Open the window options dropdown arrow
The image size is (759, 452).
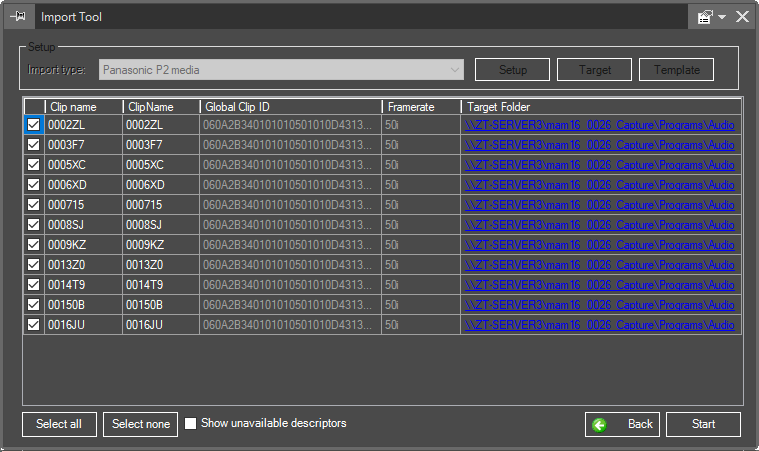tap(721, 17)
